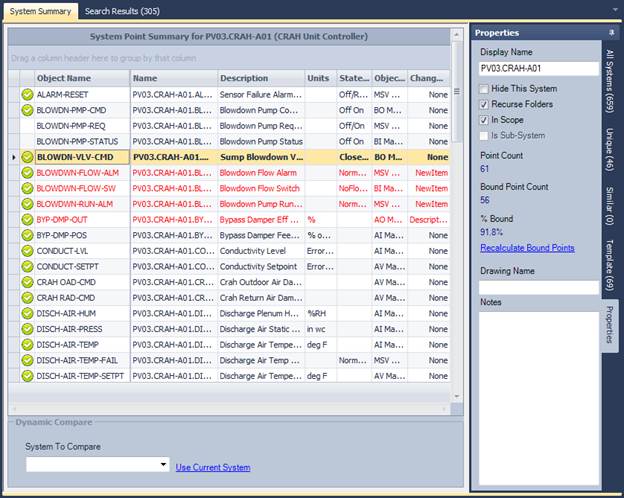The width and height of the screenshot is (624, 498).
Task: Click the green check icon beside ALARM-RESET
Action: (x=27, y=94)
